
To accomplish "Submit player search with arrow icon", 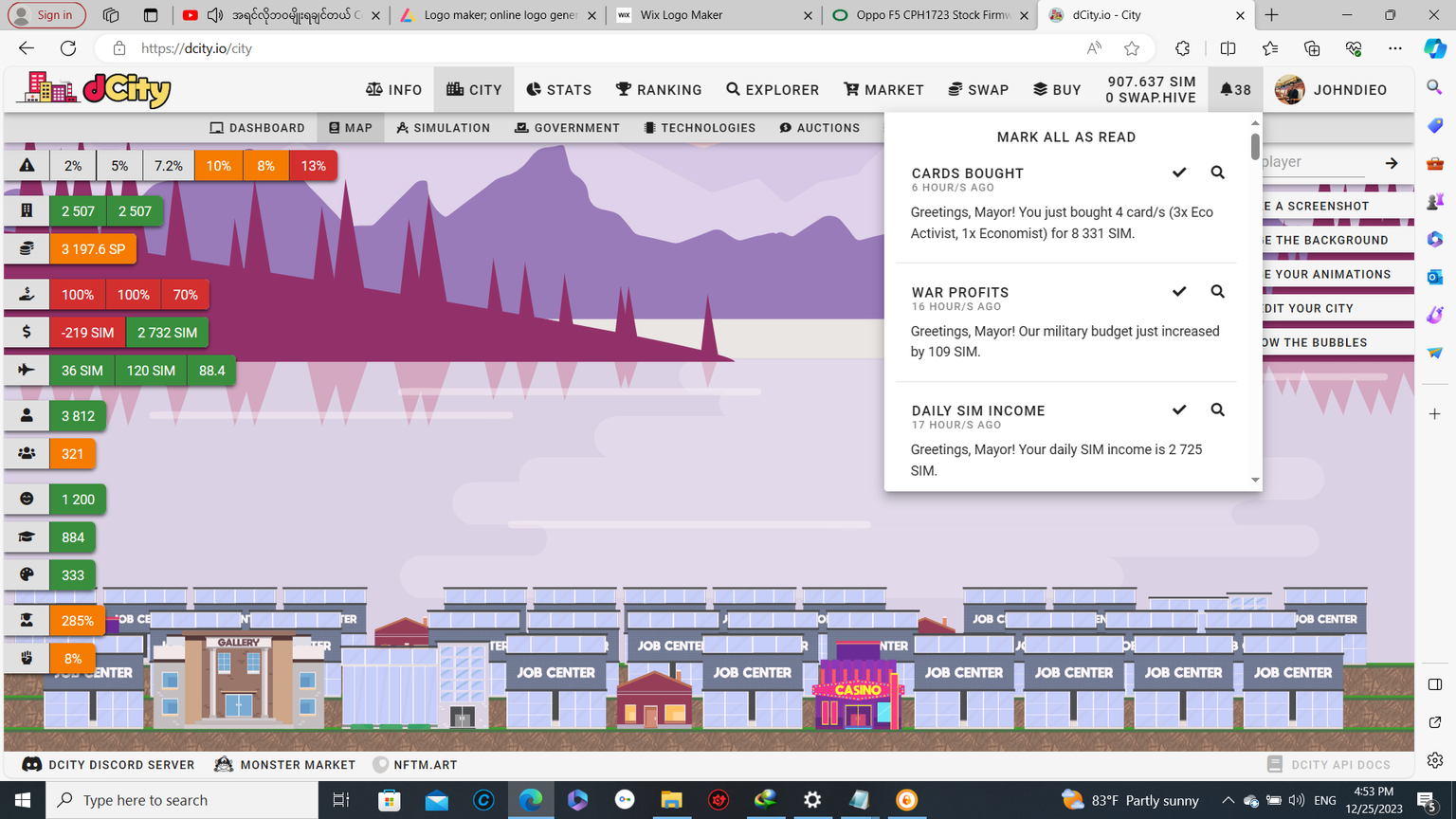I will click(x=1391, y=163).
